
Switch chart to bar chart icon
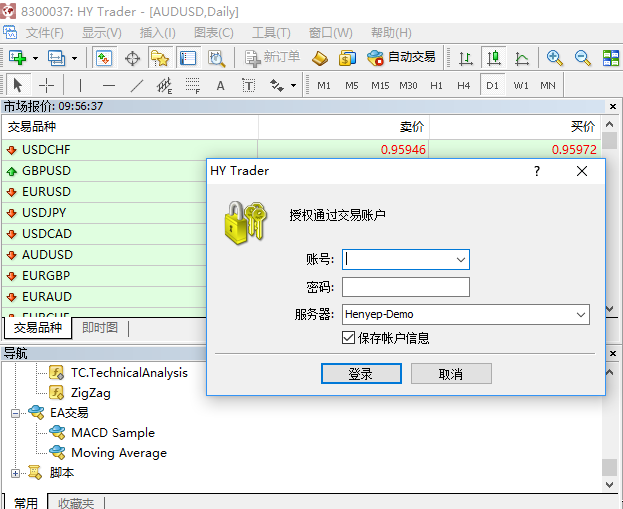(466, 58)
